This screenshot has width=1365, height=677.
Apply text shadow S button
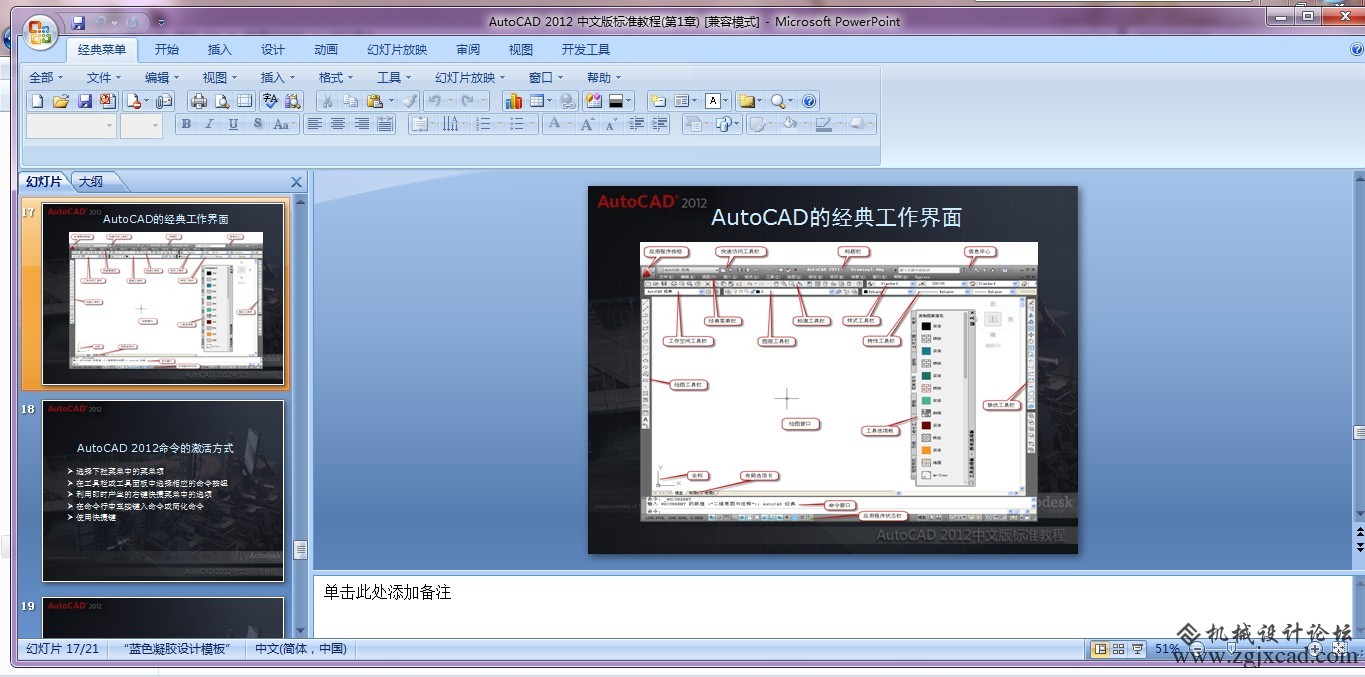pos(257,124)
